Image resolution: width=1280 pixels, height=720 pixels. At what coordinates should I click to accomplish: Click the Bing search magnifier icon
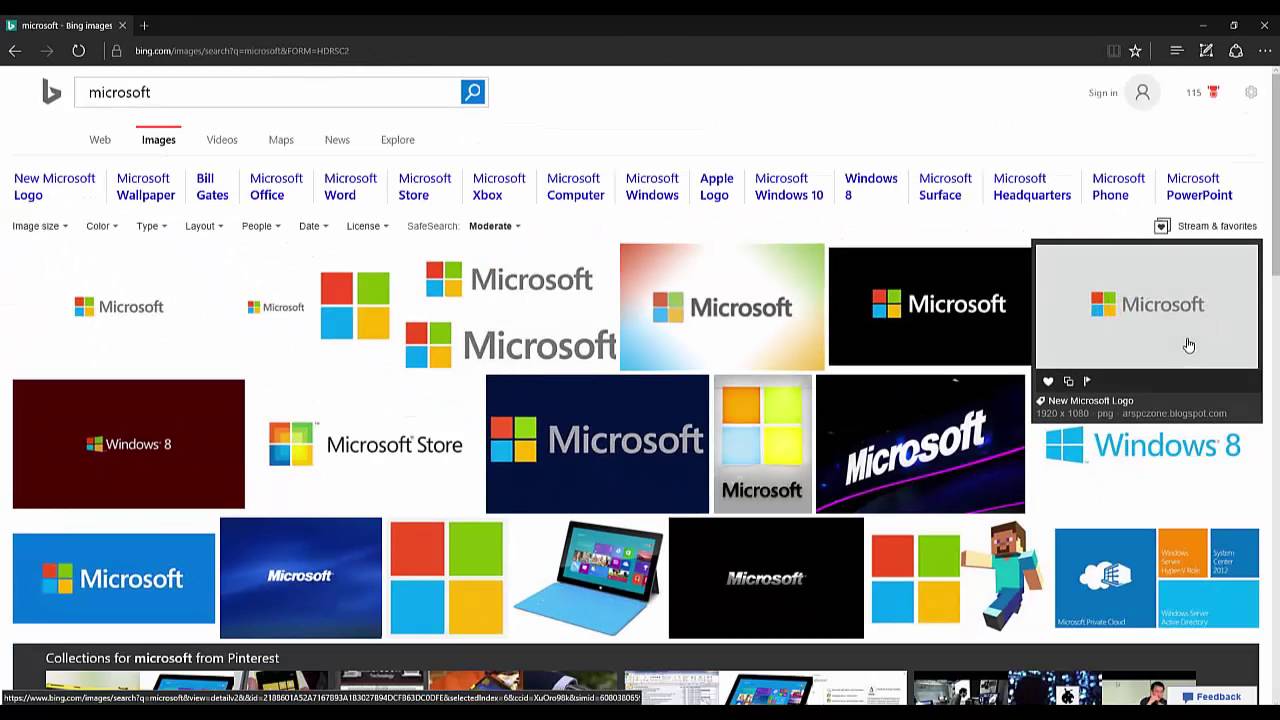(x=472, y=92)
